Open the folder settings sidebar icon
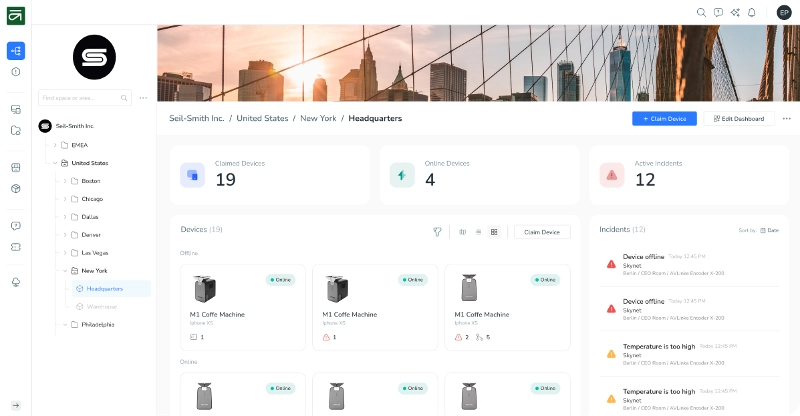 pyautogui.click(x=16, y=131)
